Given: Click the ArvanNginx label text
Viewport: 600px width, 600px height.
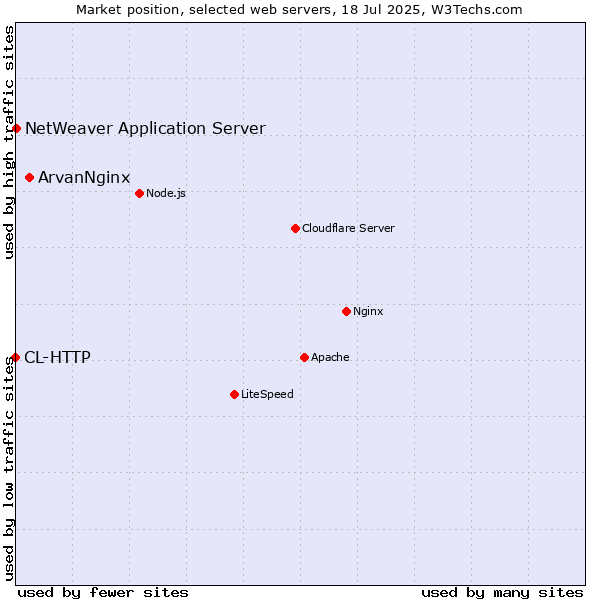Looking at the screenshot, I should 84,178.
